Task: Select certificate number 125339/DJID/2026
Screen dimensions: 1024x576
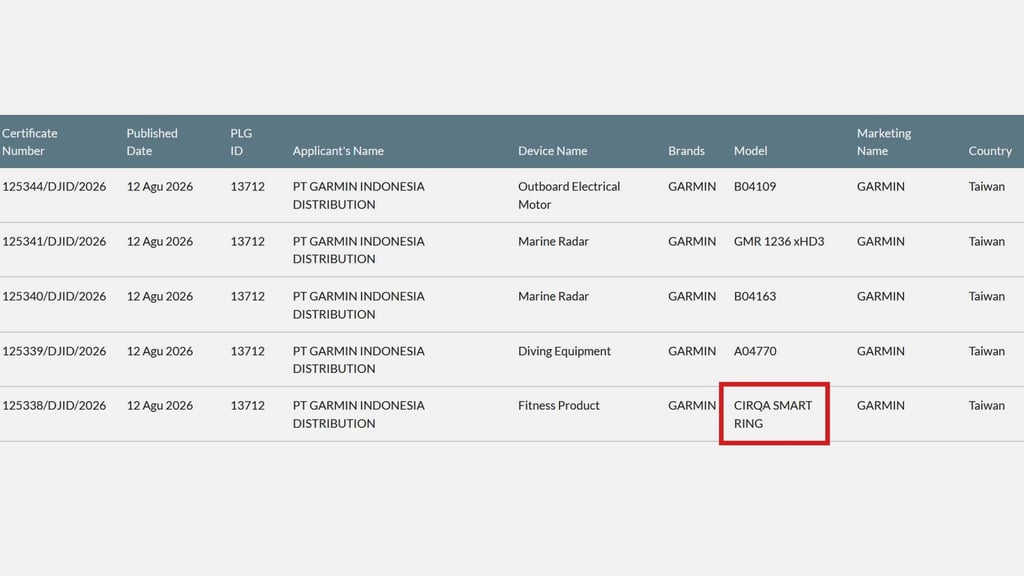Action: click(x=54, y=351)
